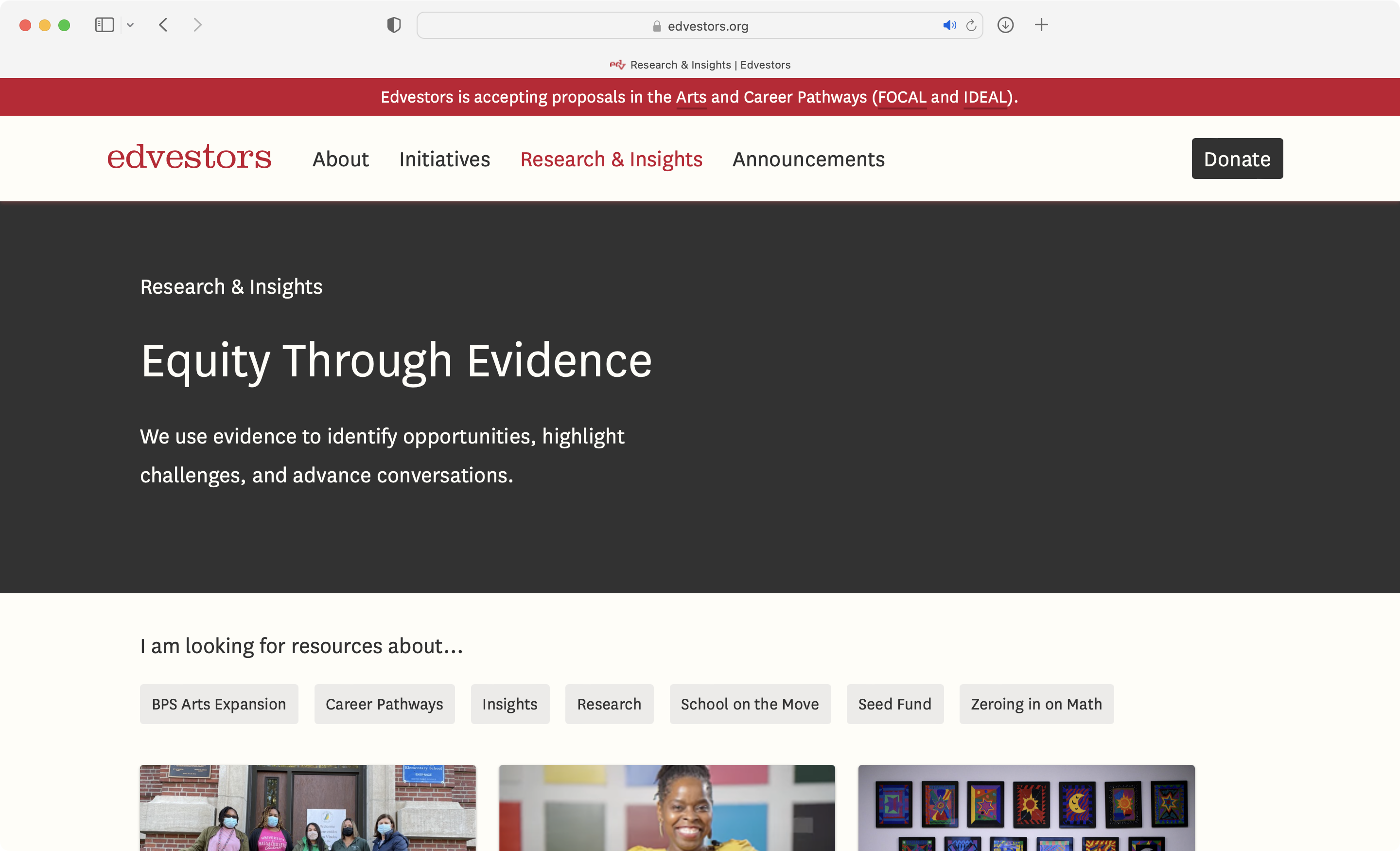This screenshot has width=1400, height=851.
Task: Enter full screen with the green button
Action: pos(64,25)
